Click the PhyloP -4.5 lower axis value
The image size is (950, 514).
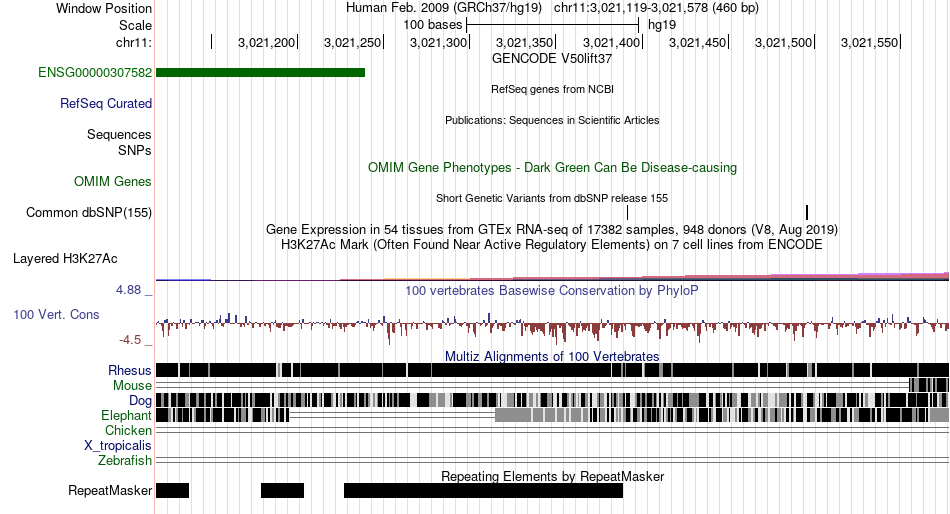[x=130, y=340]
